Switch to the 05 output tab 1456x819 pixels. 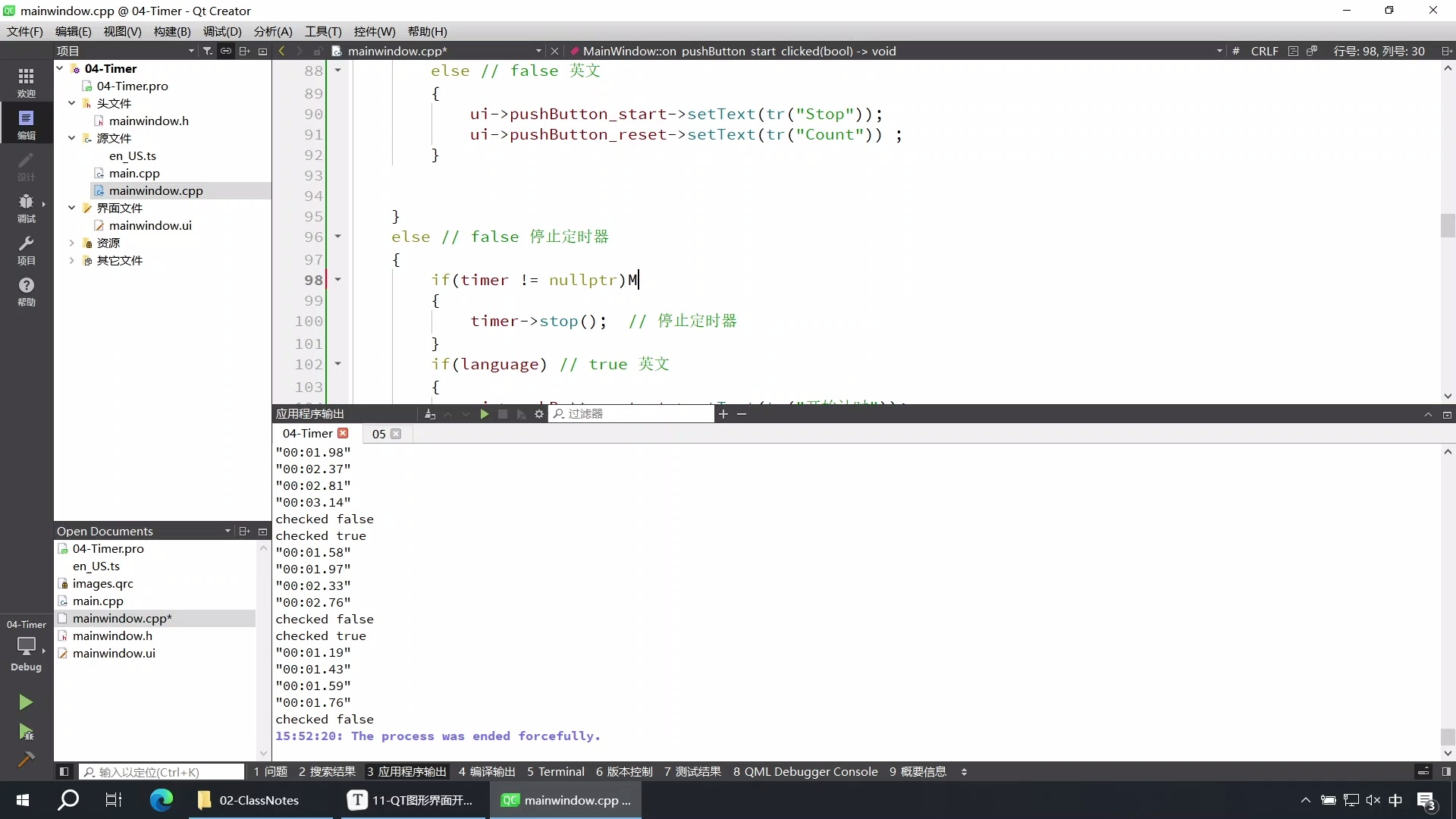[x=378, y=434]
